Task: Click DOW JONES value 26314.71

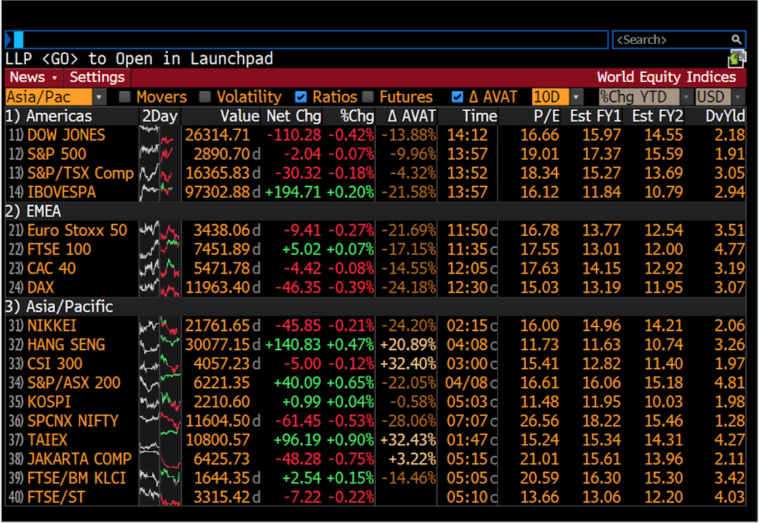Action: (217, 135)
